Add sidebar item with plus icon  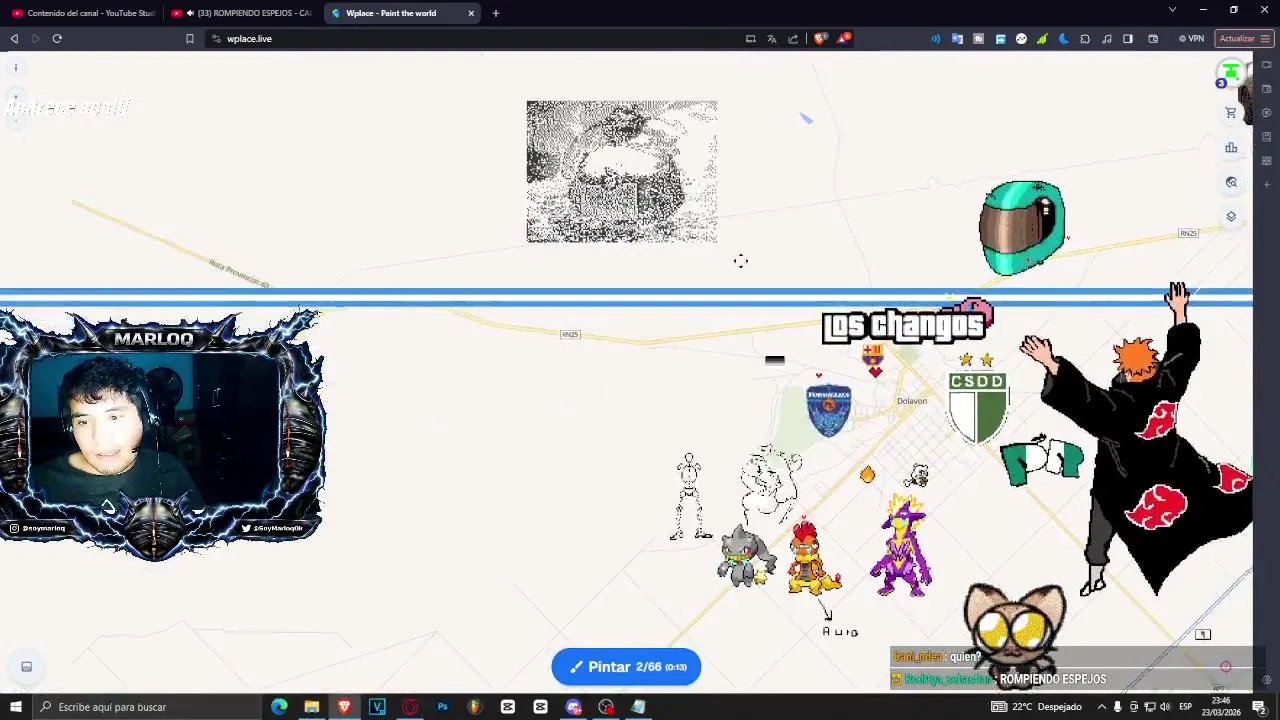pyautogui.click(x=1267, y=185)
